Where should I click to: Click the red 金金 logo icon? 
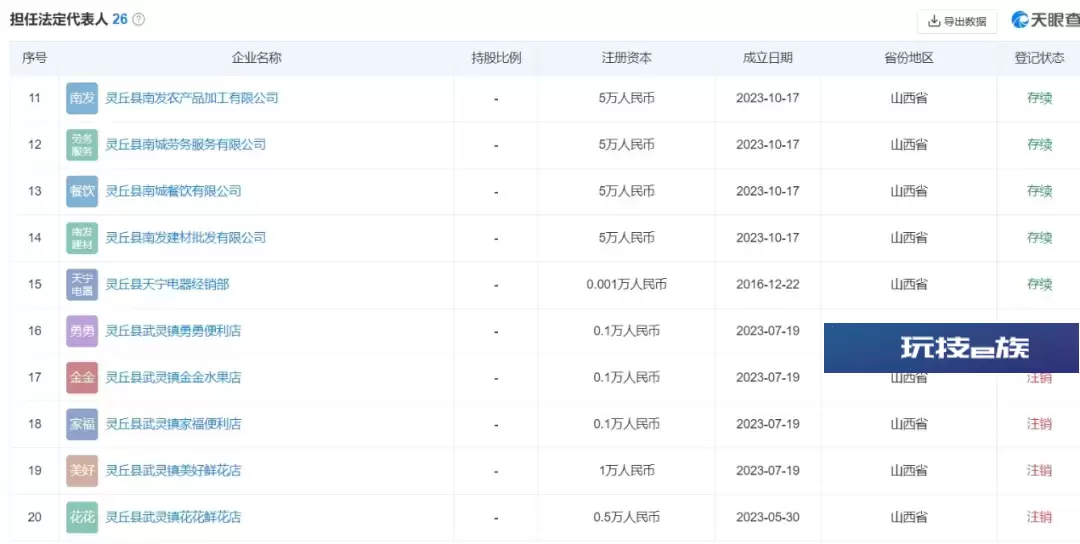(82, 377)
